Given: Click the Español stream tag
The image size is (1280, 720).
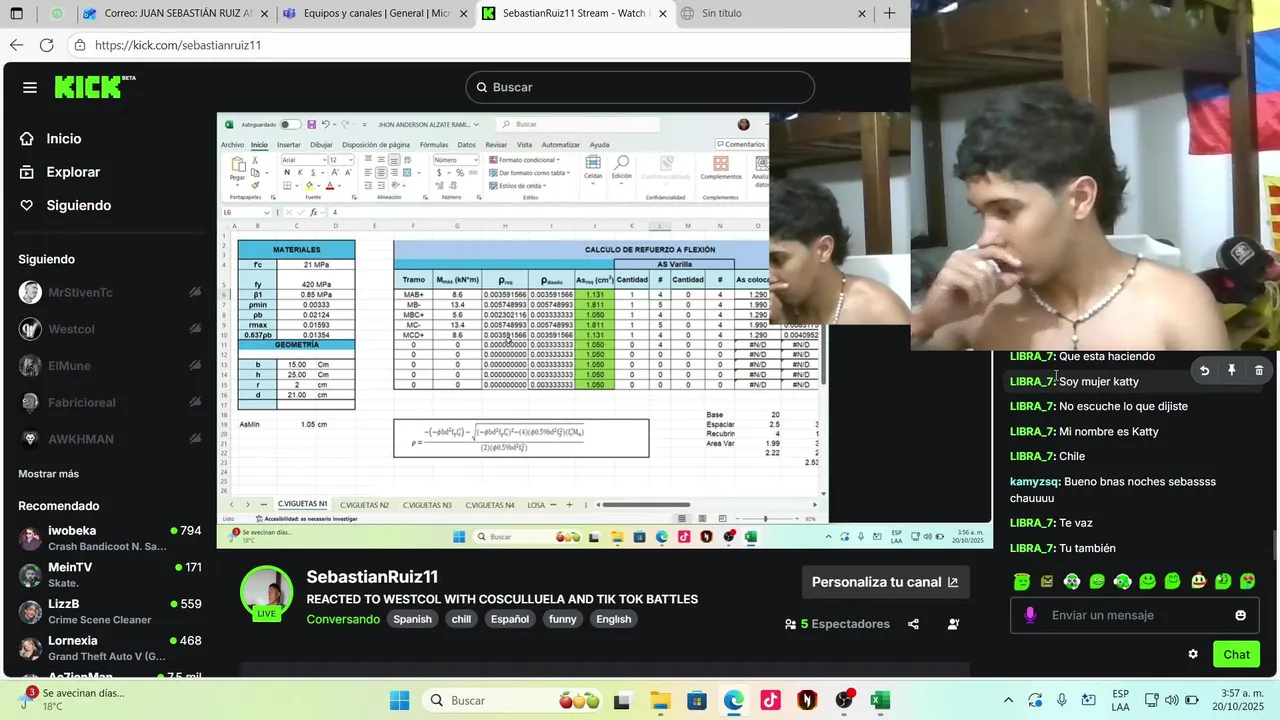Looking at the screenshot, I should click(x=509, y=619).
